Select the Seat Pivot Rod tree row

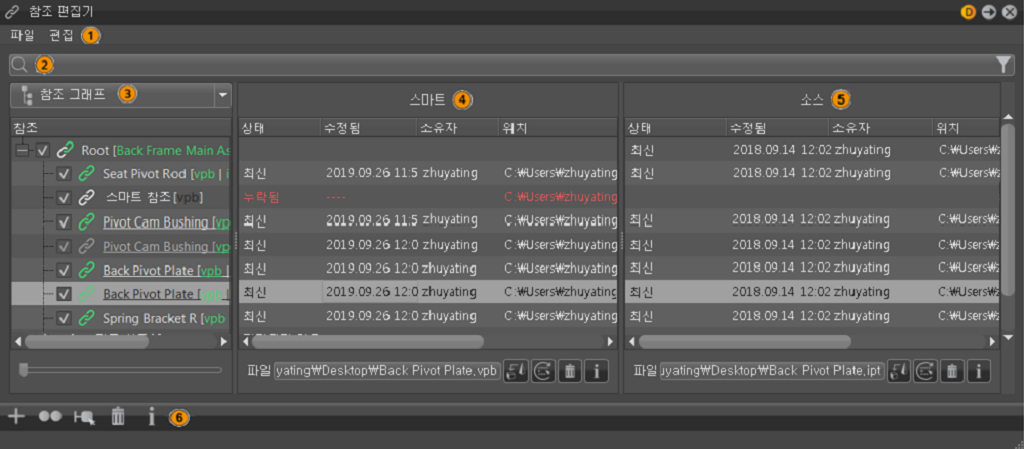(121, 174)
